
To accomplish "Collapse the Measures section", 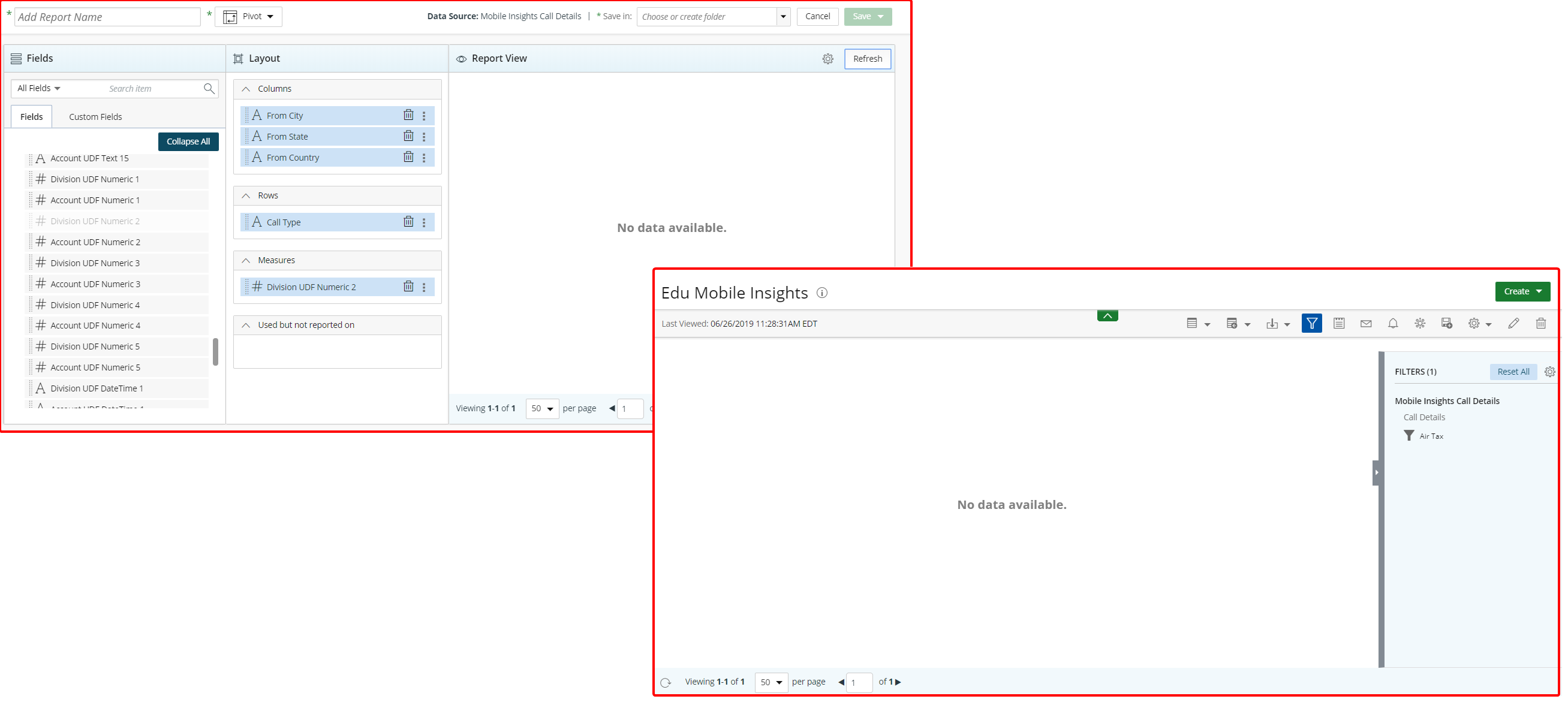I will (246, 260).
